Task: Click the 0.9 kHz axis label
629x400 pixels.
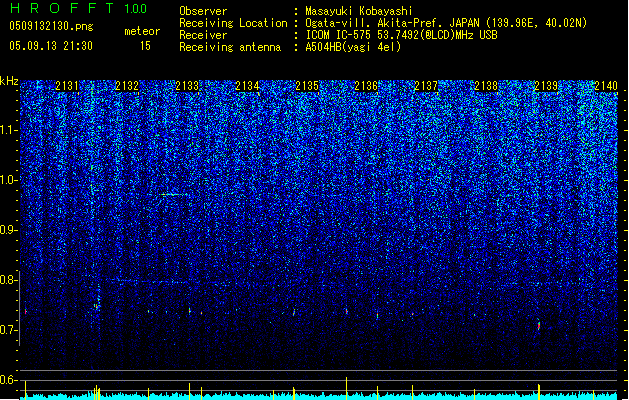Action: click(8, 230)
